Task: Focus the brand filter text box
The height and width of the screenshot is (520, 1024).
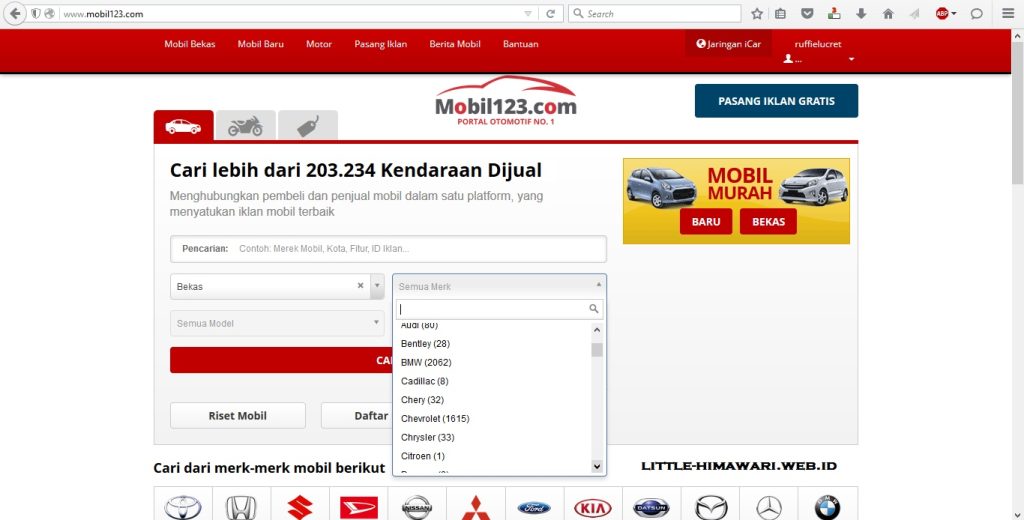Action: point(500,309)
